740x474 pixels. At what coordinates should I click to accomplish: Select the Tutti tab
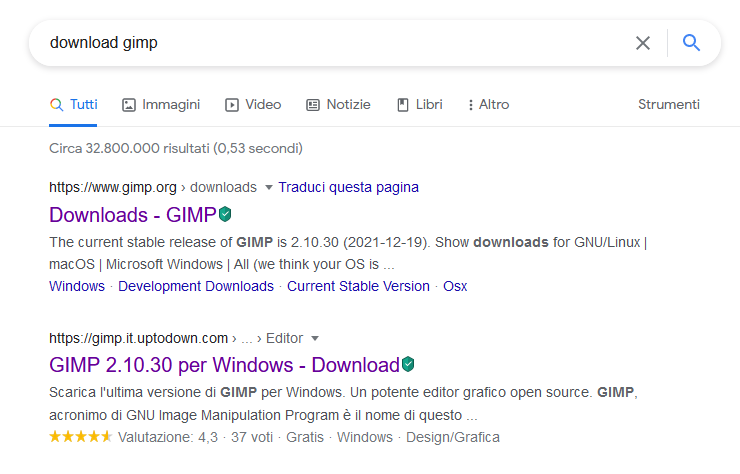pos(74,104)
